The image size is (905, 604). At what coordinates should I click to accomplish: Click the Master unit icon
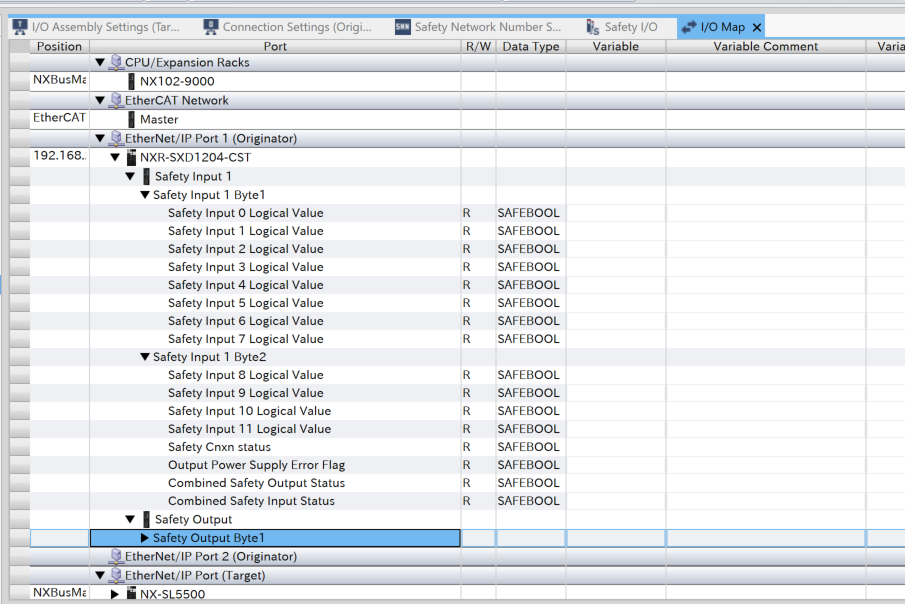click(131, 120)
